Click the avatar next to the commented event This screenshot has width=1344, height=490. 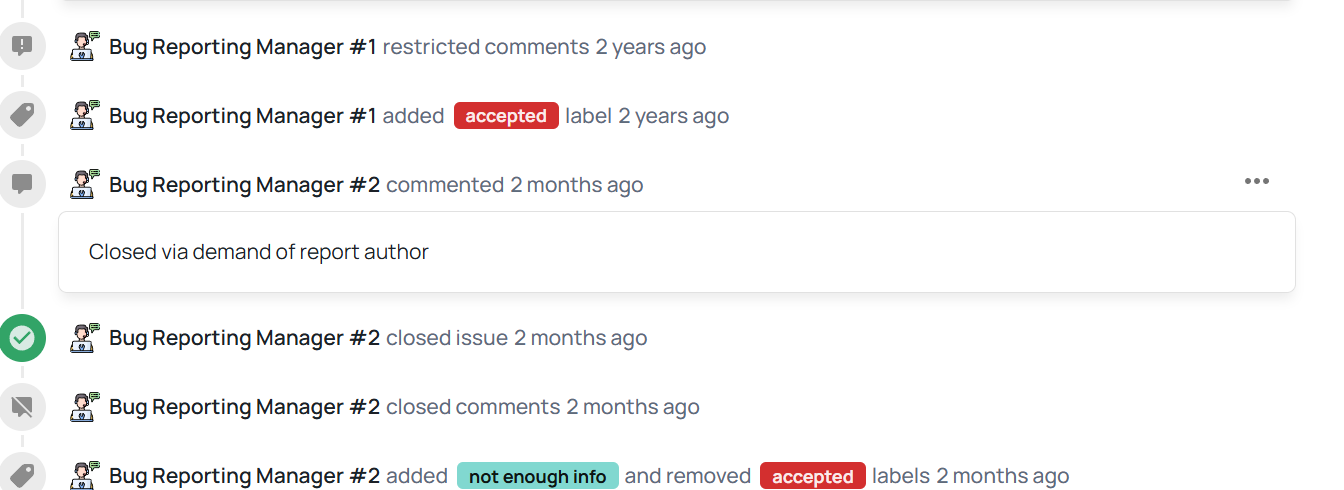pyautogui.click(x=84, y=184)
